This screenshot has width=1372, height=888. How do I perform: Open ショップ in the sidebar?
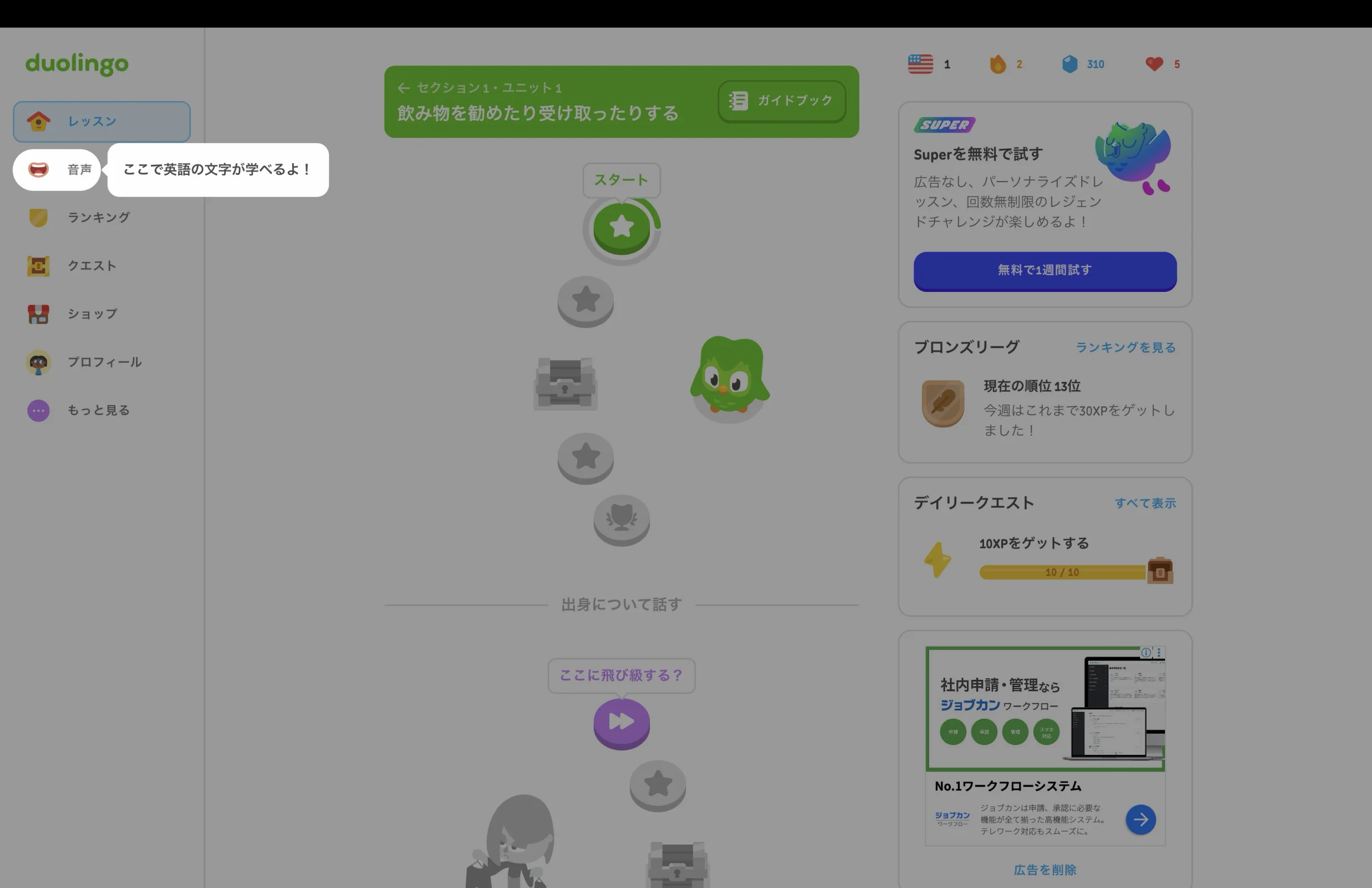(102, 314)
